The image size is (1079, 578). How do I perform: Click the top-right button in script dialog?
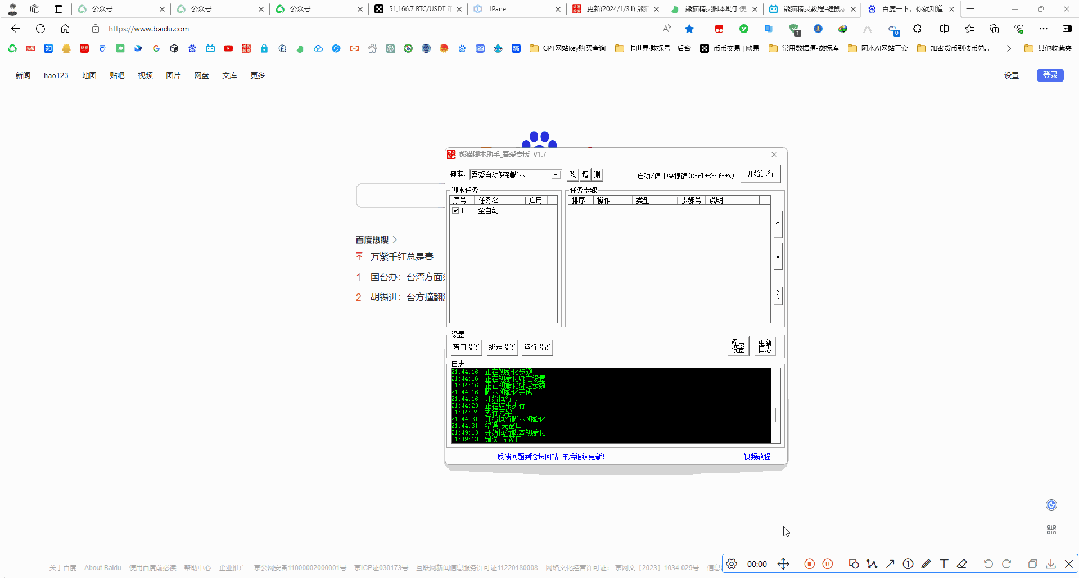(x=761, y=174)
